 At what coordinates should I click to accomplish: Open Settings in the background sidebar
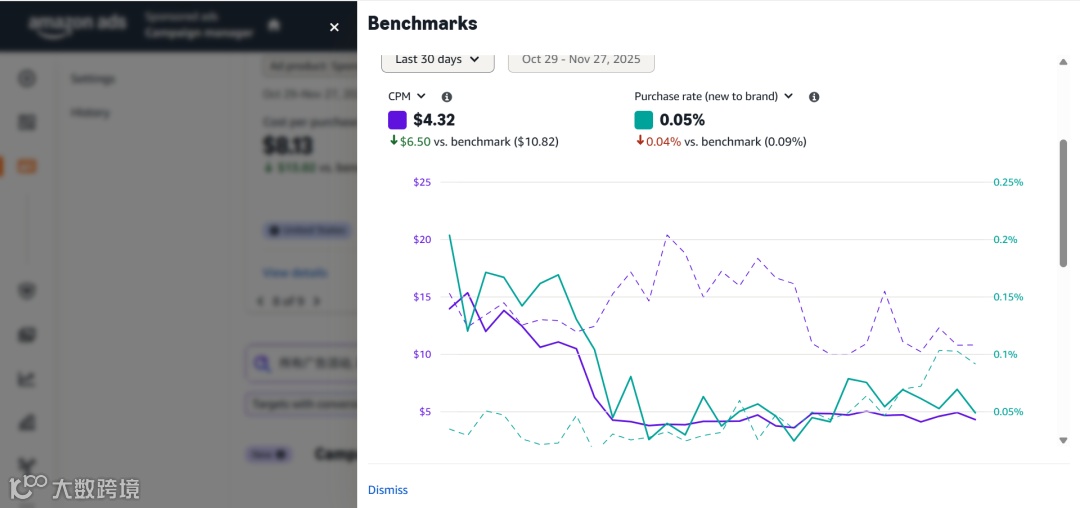pos(93,79)
